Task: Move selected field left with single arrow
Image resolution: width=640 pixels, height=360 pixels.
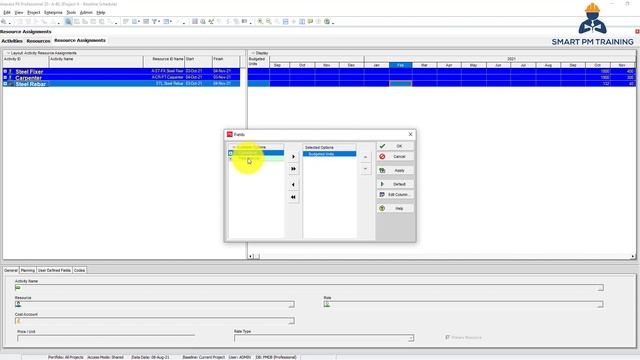Action: tap(293, 185)
